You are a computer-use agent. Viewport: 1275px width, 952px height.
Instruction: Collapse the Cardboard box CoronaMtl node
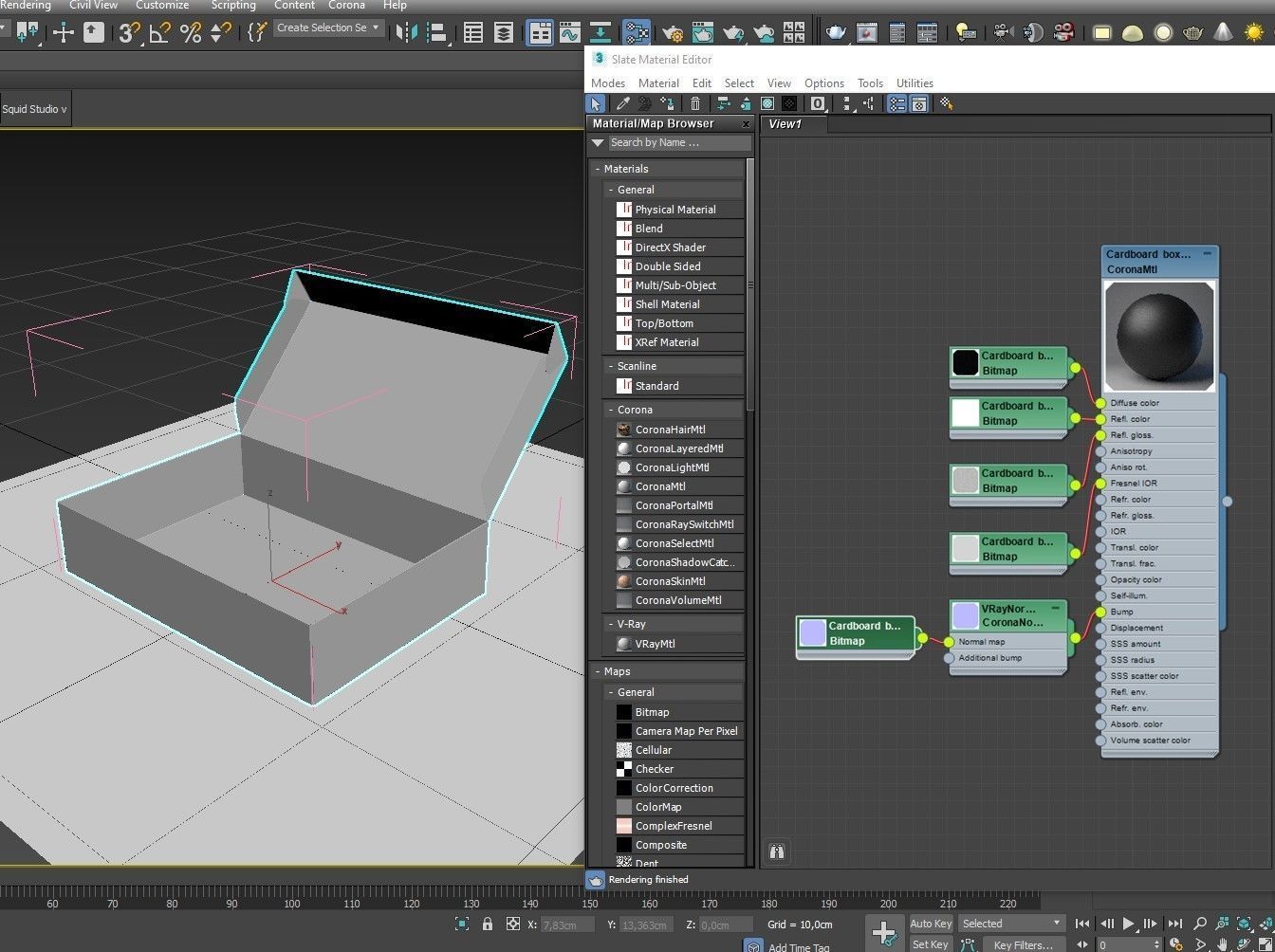(x=1207, y=254)
